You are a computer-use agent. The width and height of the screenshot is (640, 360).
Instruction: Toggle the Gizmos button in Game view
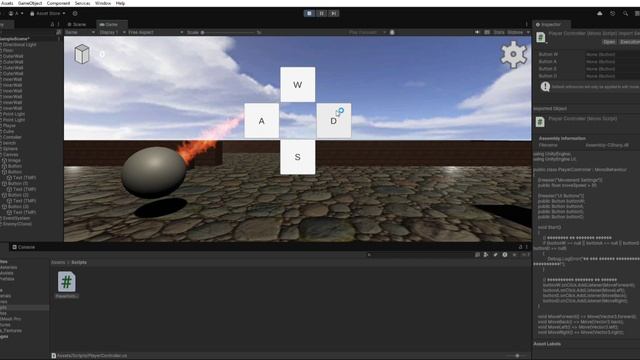point(515,32)
